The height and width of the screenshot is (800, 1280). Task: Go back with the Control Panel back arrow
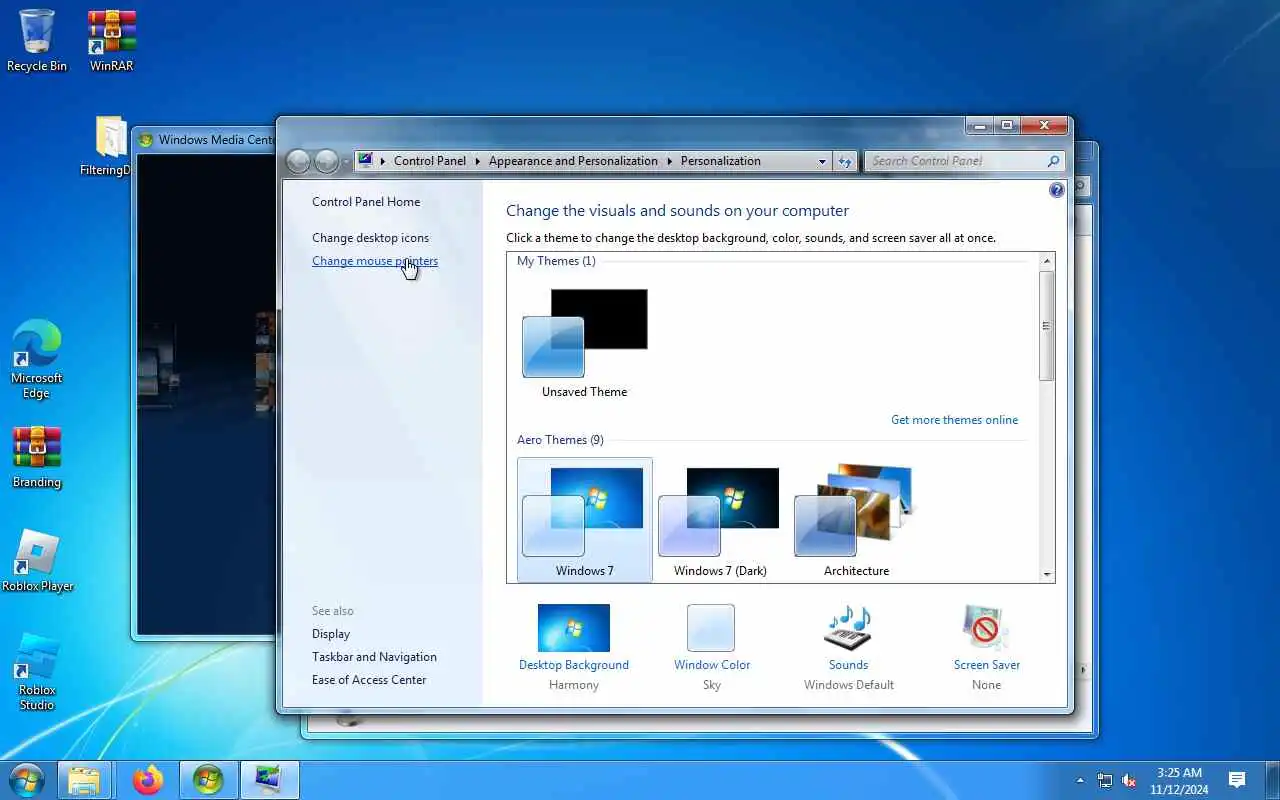click(x=297, y=161)
